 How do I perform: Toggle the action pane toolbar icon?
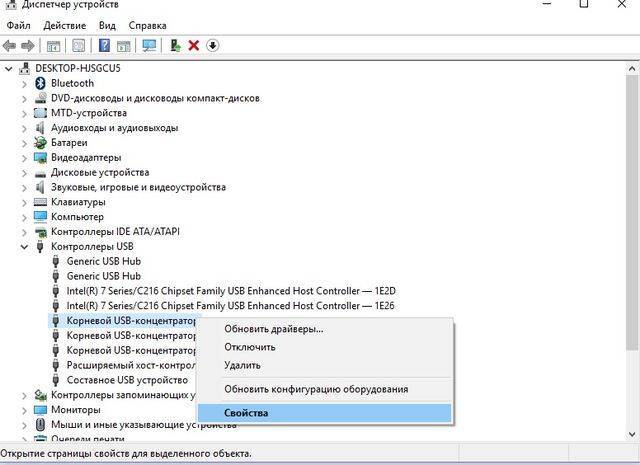[x=123, y=45]
